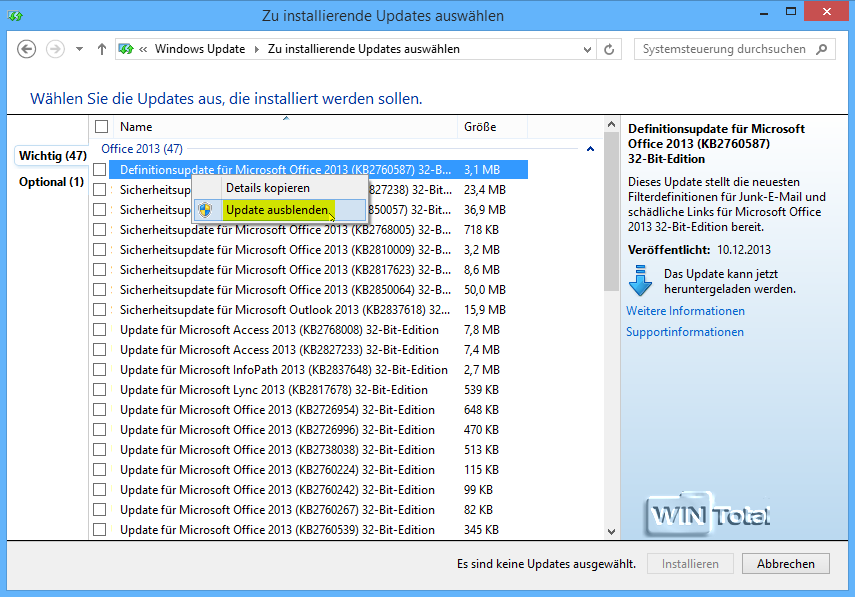Check the KB2768005 update checkbox
The width and height of the screenshot is (855, 597).
click(x=99, y=230)
